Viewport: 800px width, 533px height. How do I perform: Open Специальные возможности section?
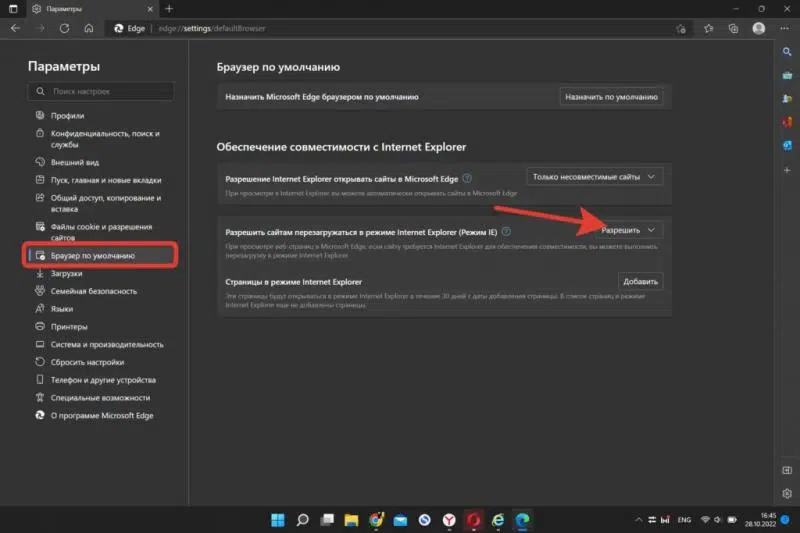click(101, 398)
